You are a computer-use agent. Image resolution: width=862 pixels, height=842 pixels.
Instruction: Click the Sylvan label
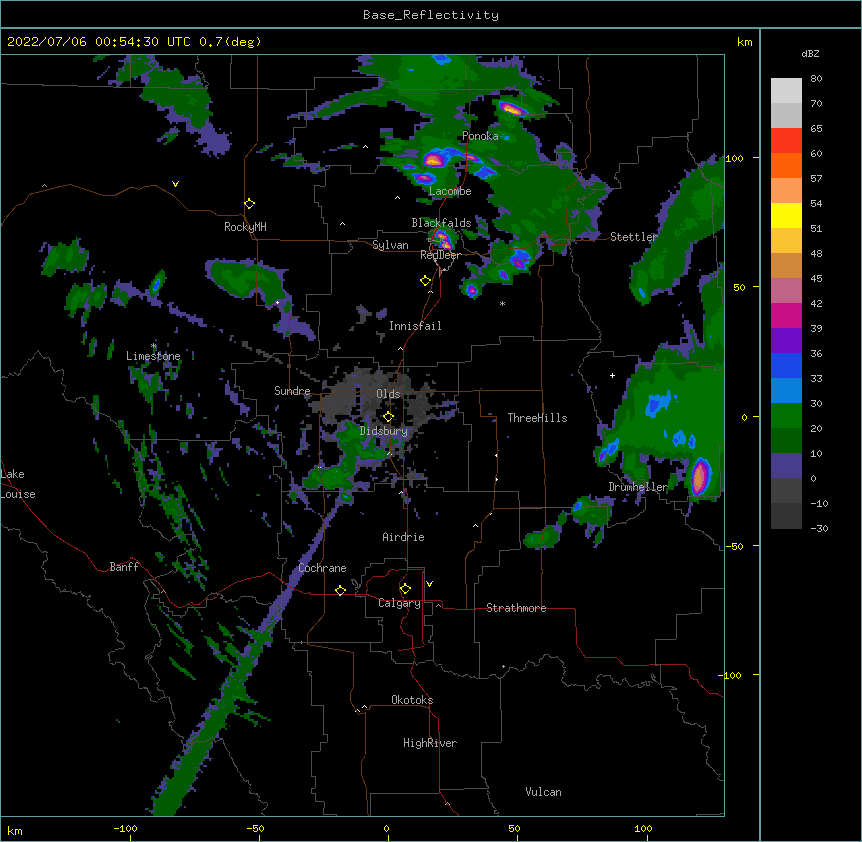[390, 245]
